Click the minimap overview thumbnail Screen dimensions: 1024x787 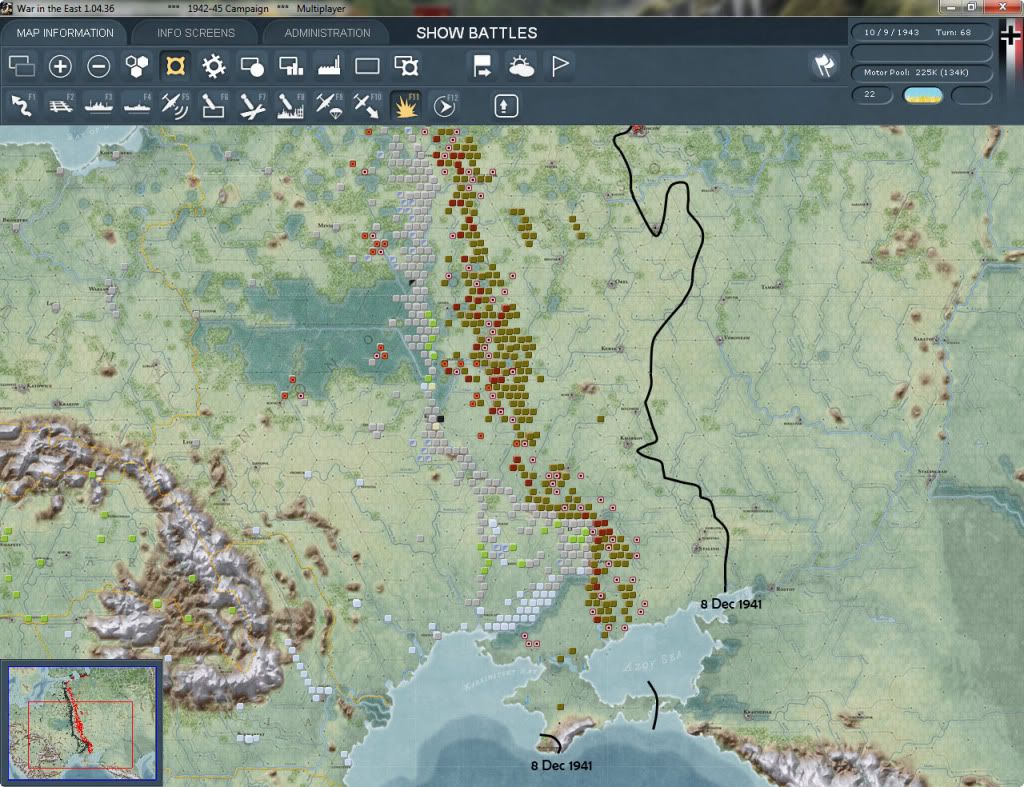point(82,722)
